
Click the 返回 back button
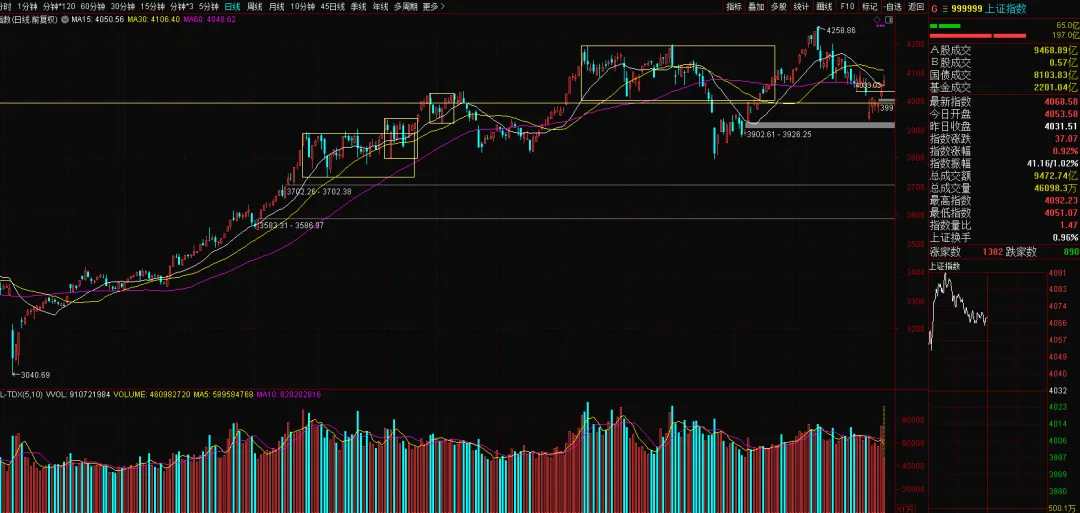915,6
